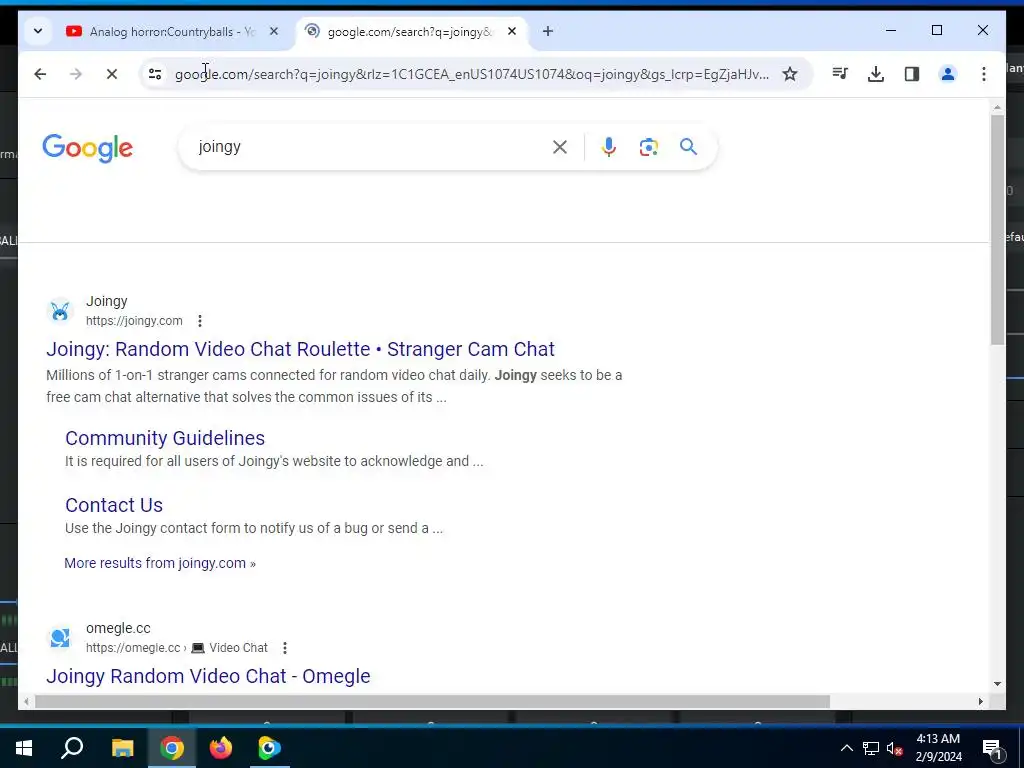Click the vertical scrollbar thumb
Viewport: 1024px width, 768px height.
pos(997,230)
